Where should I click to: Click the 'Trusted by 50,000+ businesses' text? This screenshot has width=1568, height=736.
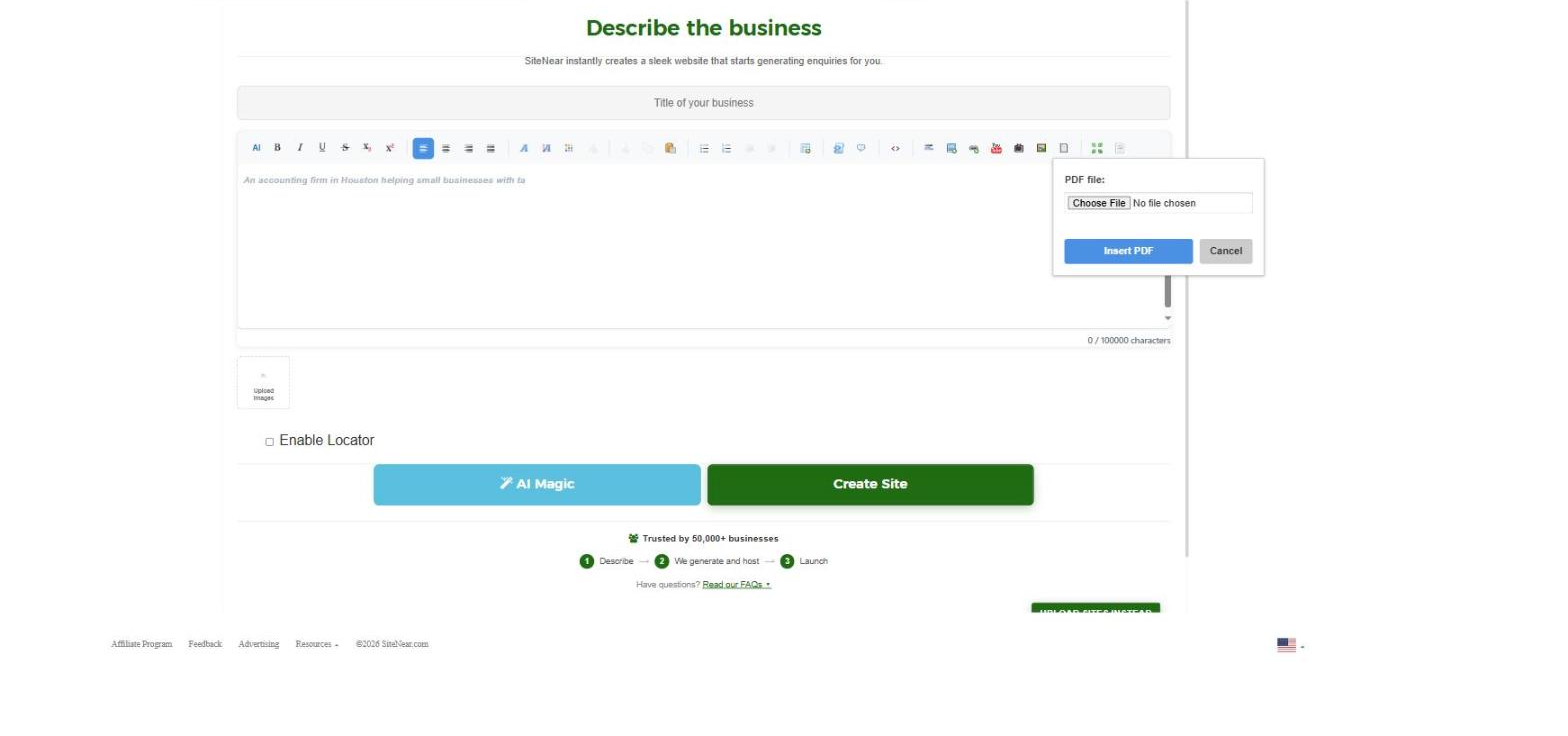coord(710,539)
